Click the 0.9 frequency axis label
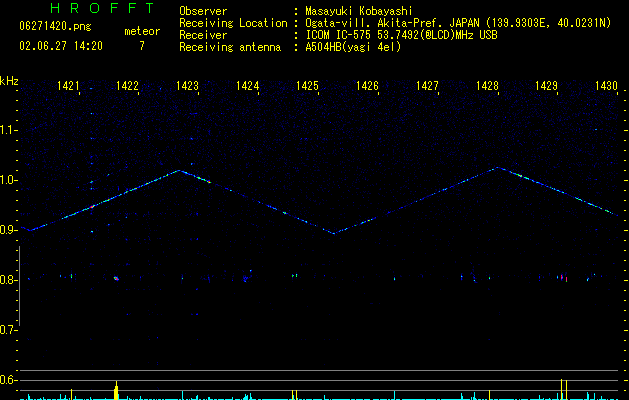This screenshot has height=400, width=629. coord(7,230)
